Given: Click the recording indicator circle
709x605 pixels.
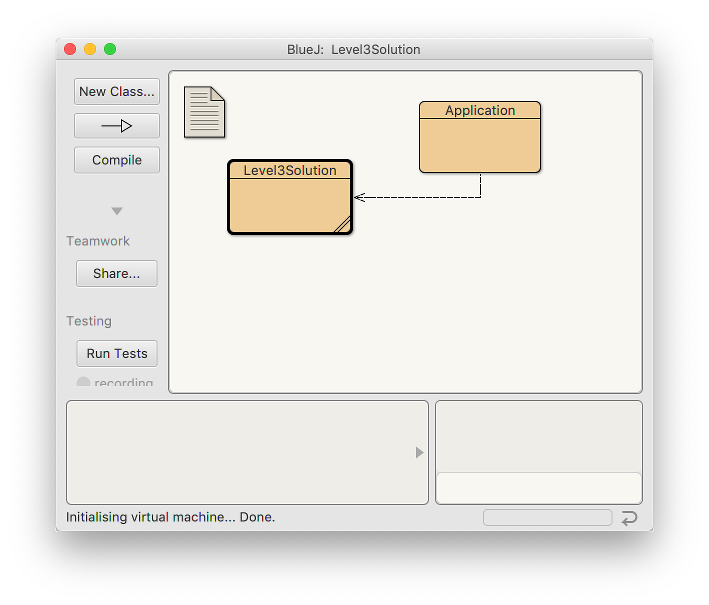Looking at the screenshot, I should [x=83, y=383].
